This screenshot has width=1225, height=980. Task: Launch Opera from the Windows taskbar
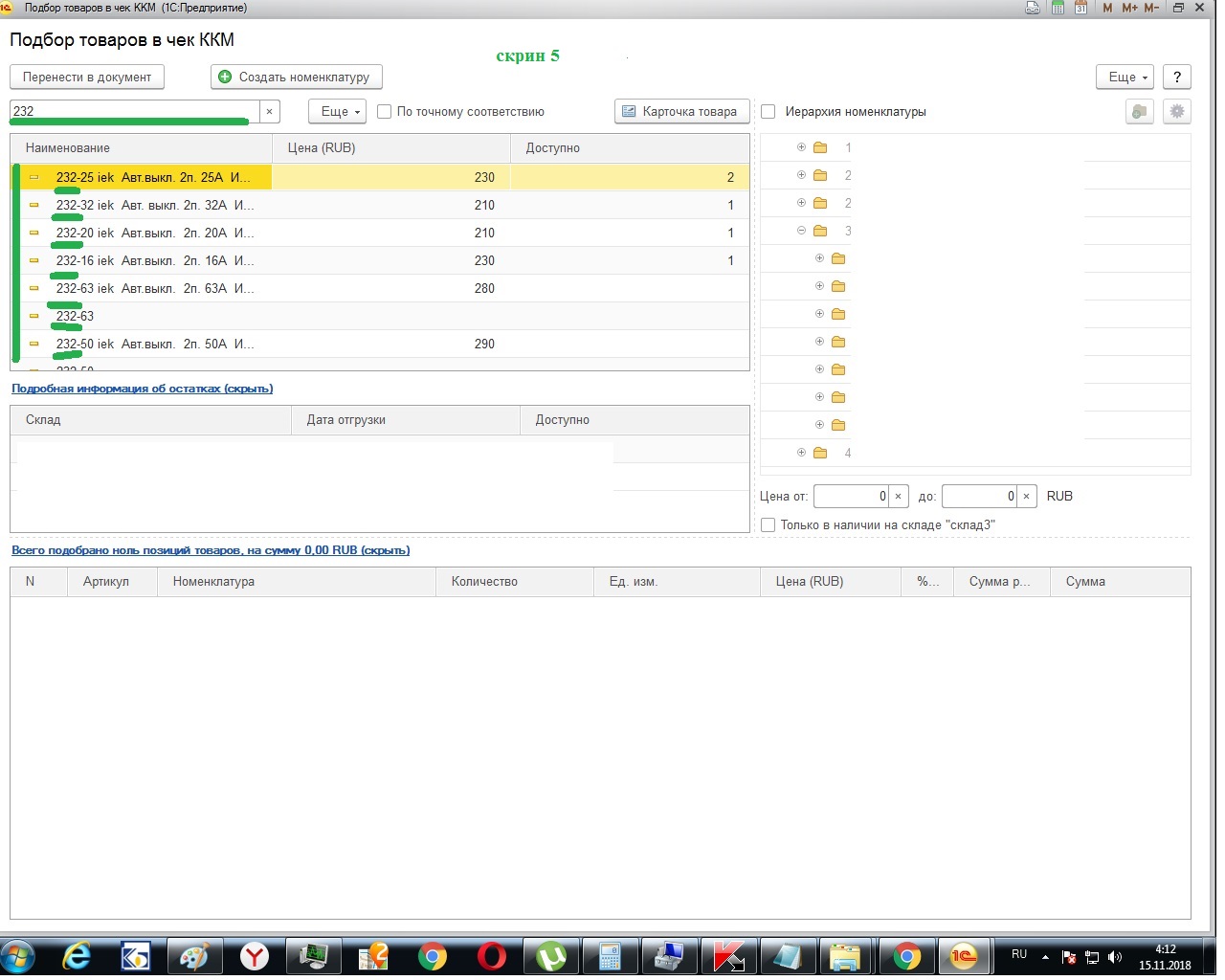(492, 956)
